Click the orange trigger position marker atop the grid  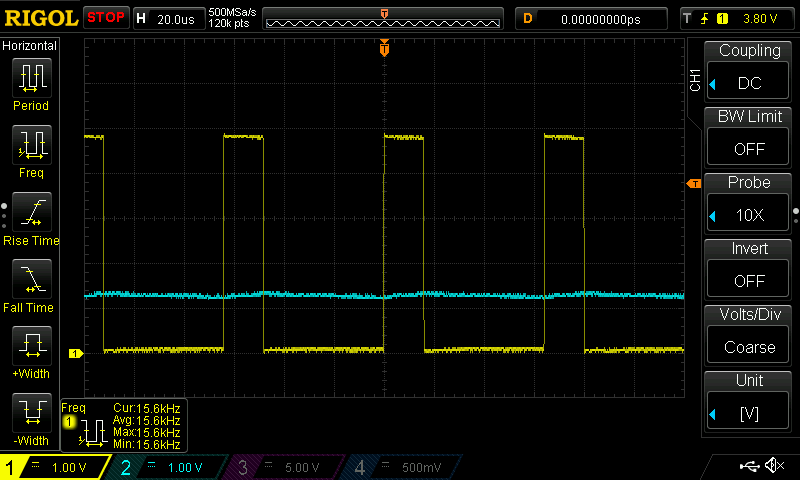(384, 48)
